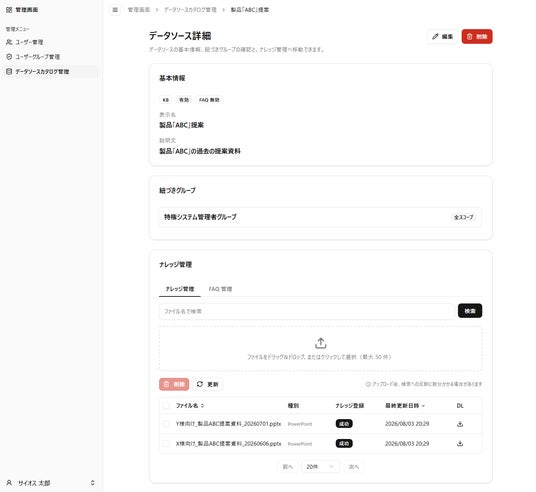Screen dimensions: 536x492
Task: Click the download icon for Y様向け pptx file
Action: click(460, 424)
